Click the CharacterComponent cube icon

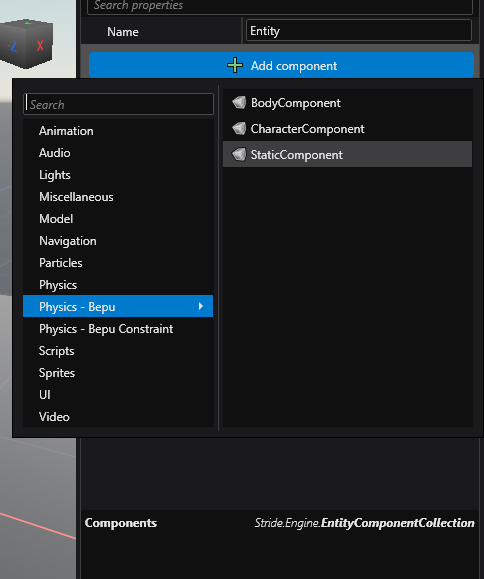239,129
